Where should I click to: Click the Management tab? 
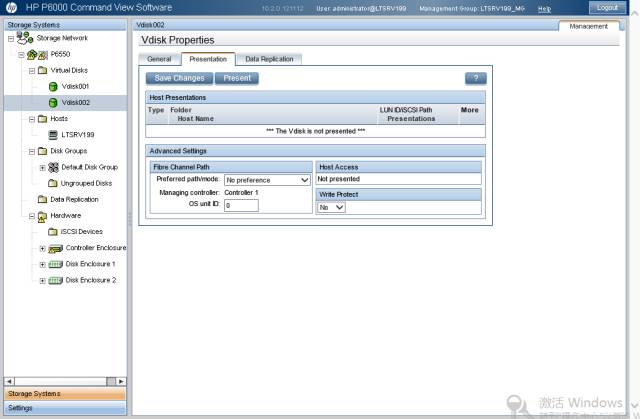coord(589,26)
